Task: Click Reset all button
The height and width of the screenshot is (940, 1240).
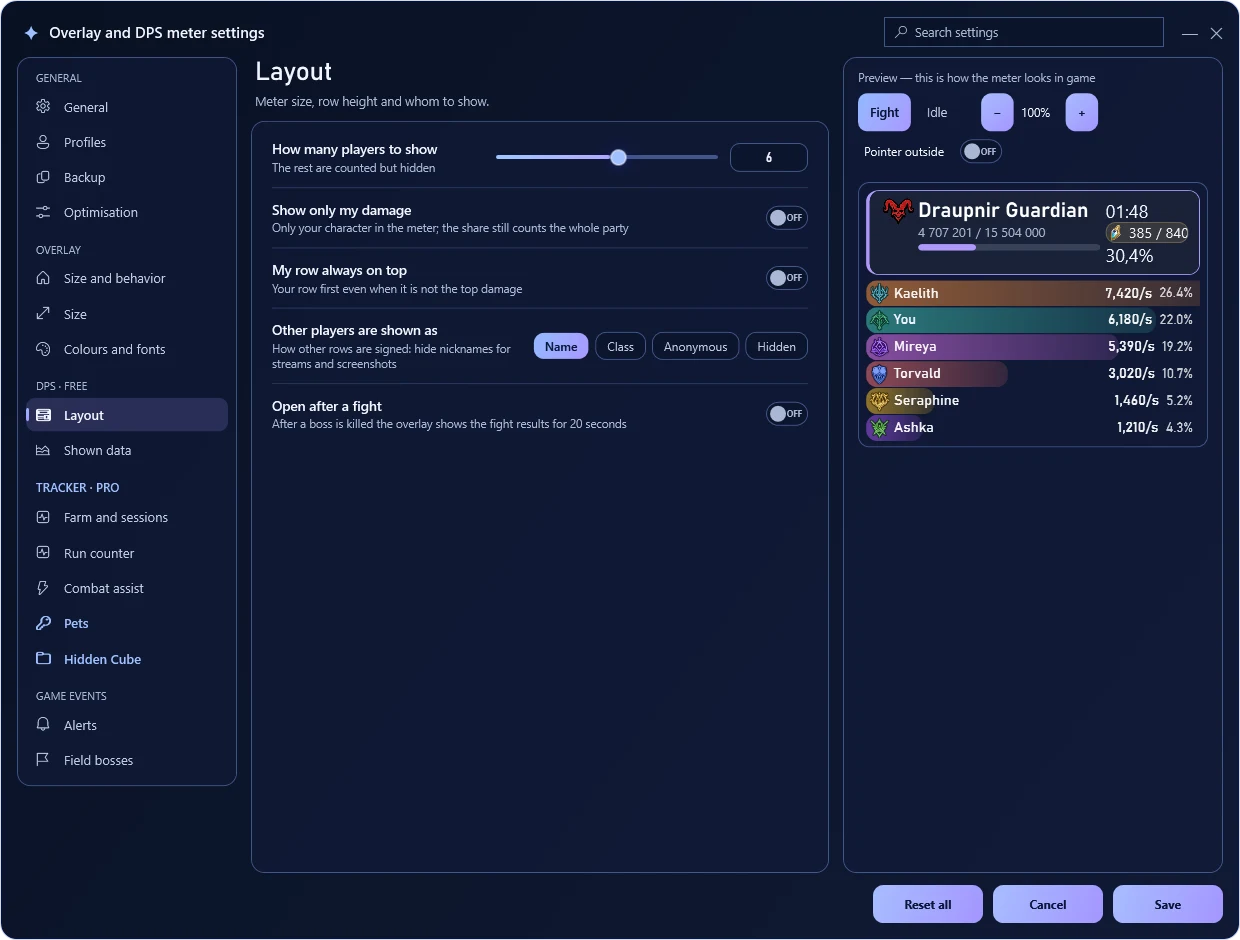Action: tap(928, 904)
